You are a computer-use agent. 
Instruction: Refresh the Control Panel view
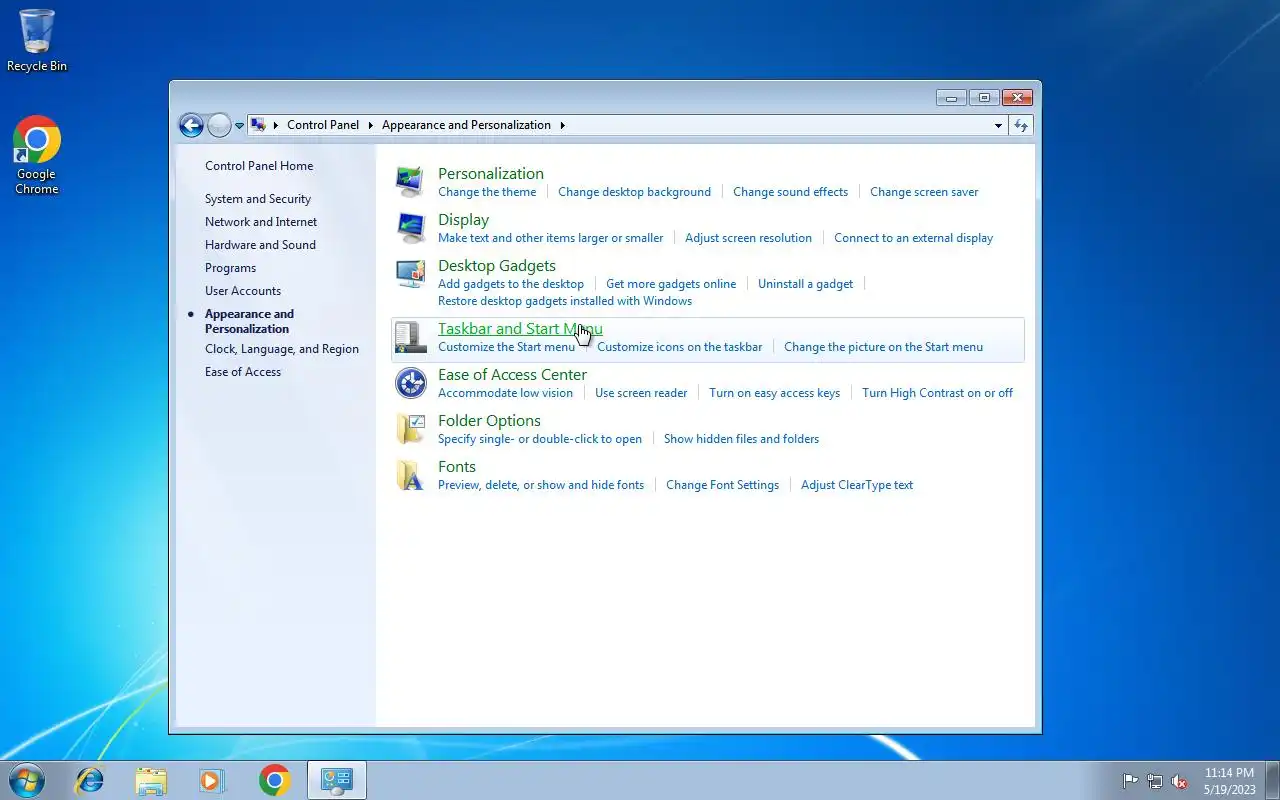tap(1021, 125)
